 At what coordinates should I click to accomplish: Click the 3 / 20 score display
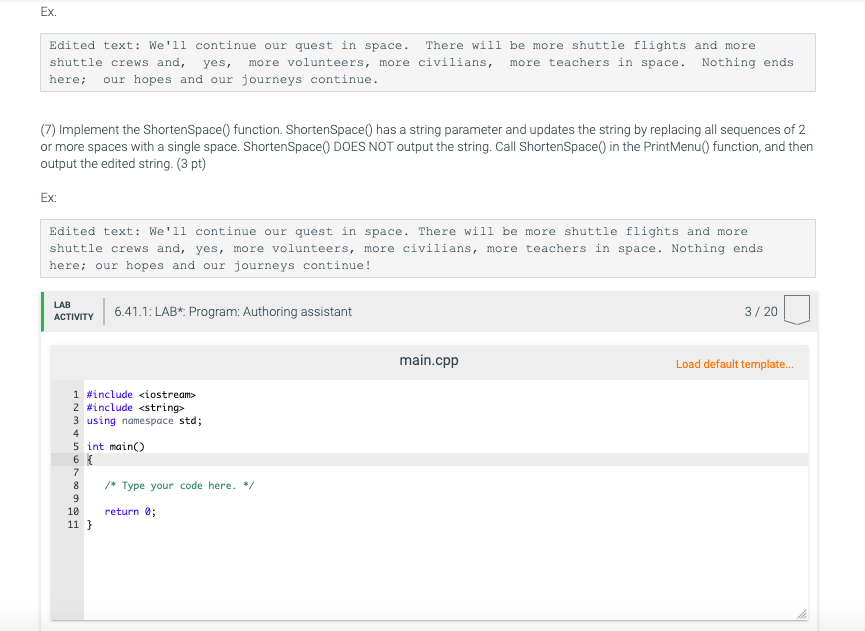[759, 311]
